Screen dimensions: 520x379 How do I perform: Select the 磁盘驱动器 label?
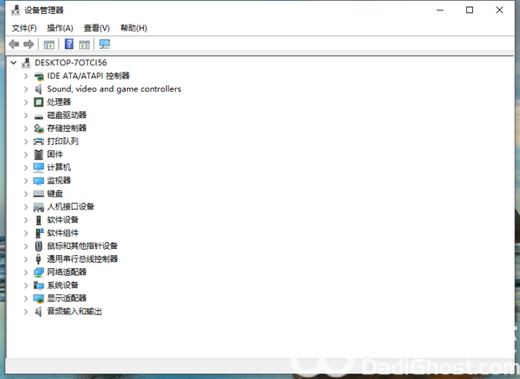[67, 115]
